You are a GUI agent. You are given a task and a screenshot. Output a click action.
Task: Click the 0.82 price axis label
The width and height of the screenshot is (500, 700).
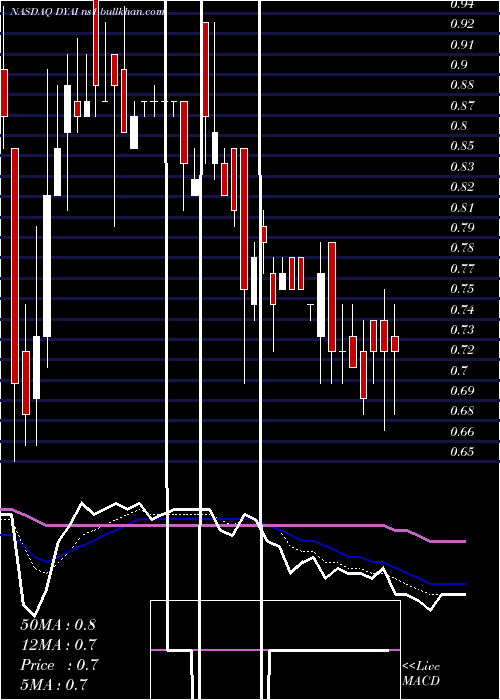[x=462, y=187]
